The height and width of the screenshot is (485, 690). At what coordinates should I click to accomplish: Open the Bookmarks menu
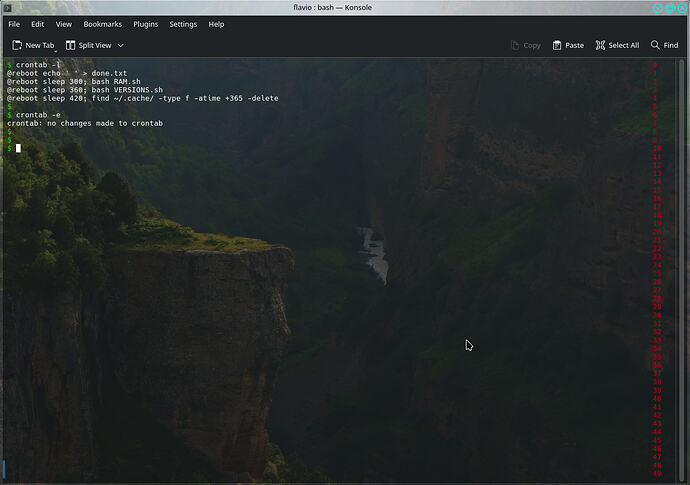tap(103, 24)
